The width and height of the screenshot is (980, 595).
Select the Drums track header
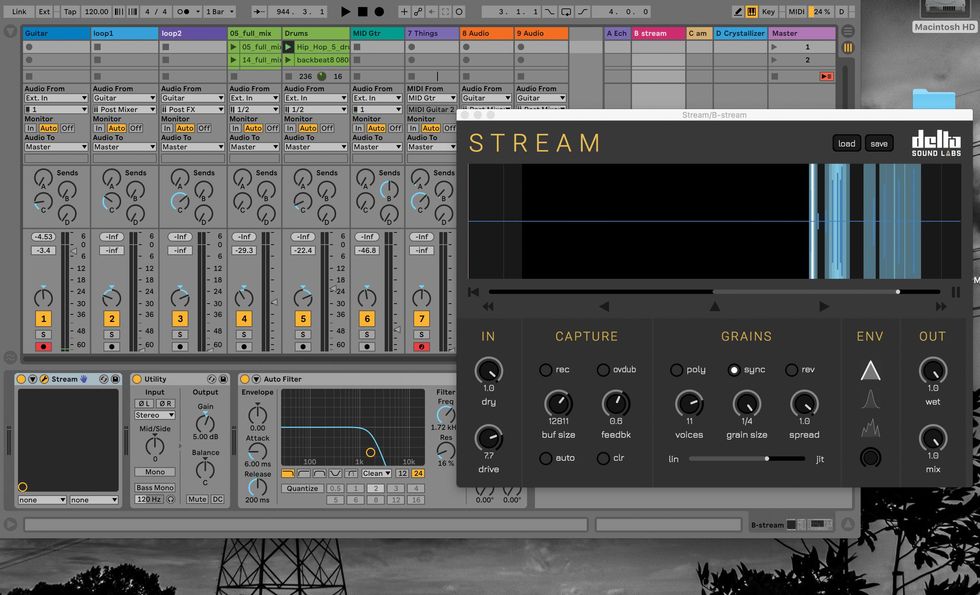click(315, 33)
